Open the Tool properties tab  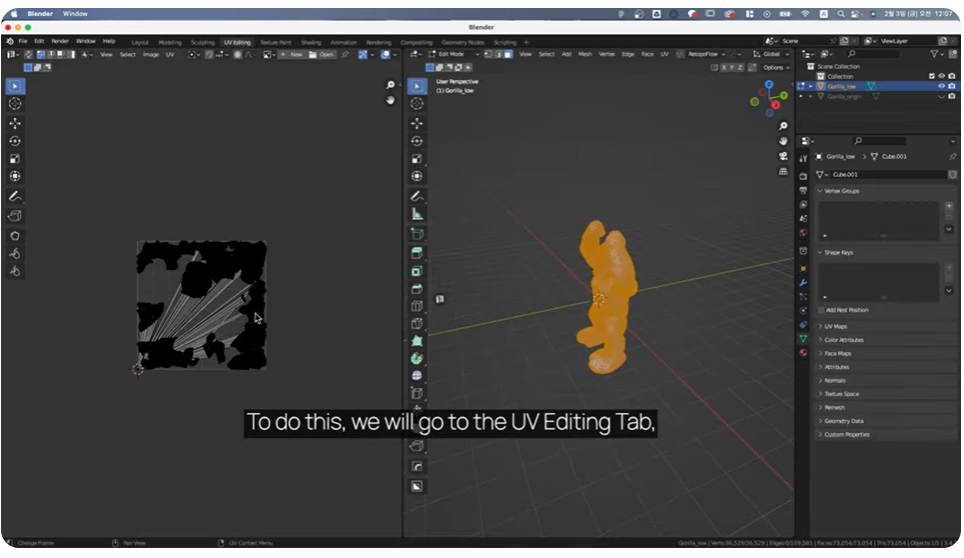pos(803,159)
